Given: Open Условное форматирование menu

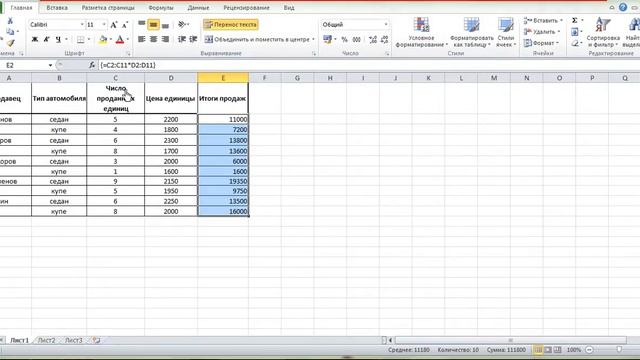Looking at the screenshot, I should tap(422, 33).
